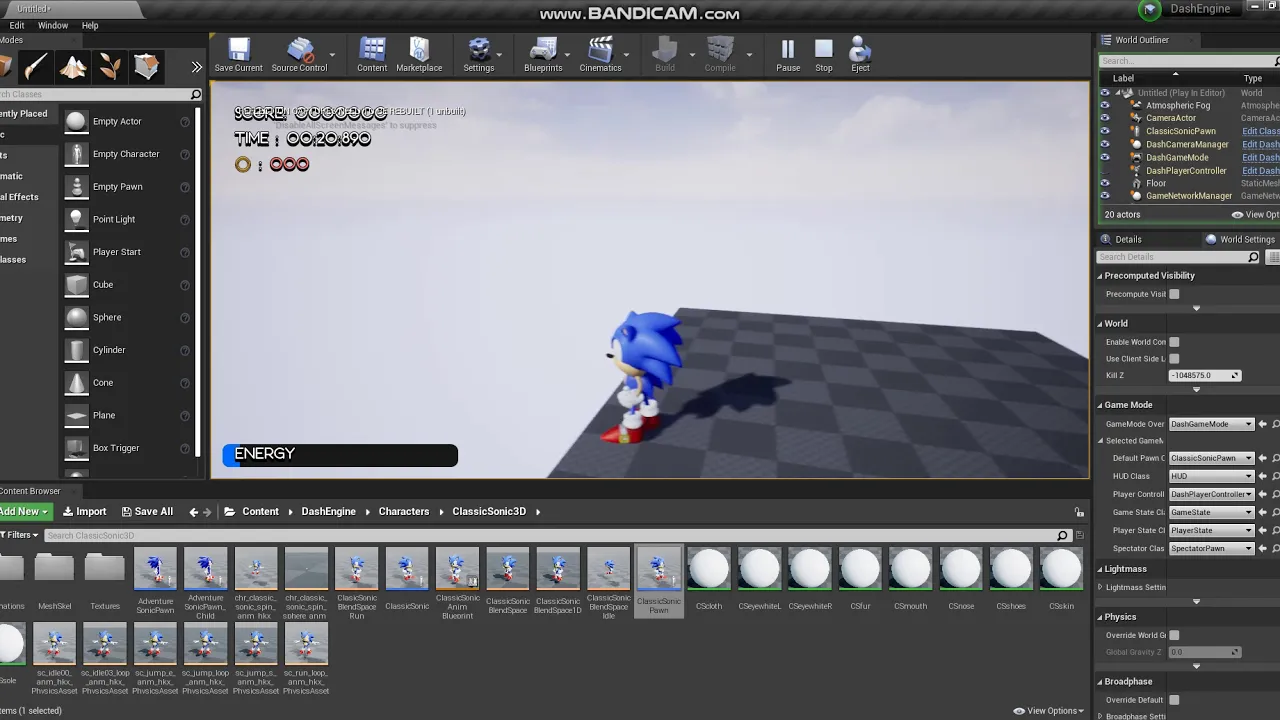This screenshot has width=1280, height=720.
Task: Open the Edit menu
Action: click(17, 25)
